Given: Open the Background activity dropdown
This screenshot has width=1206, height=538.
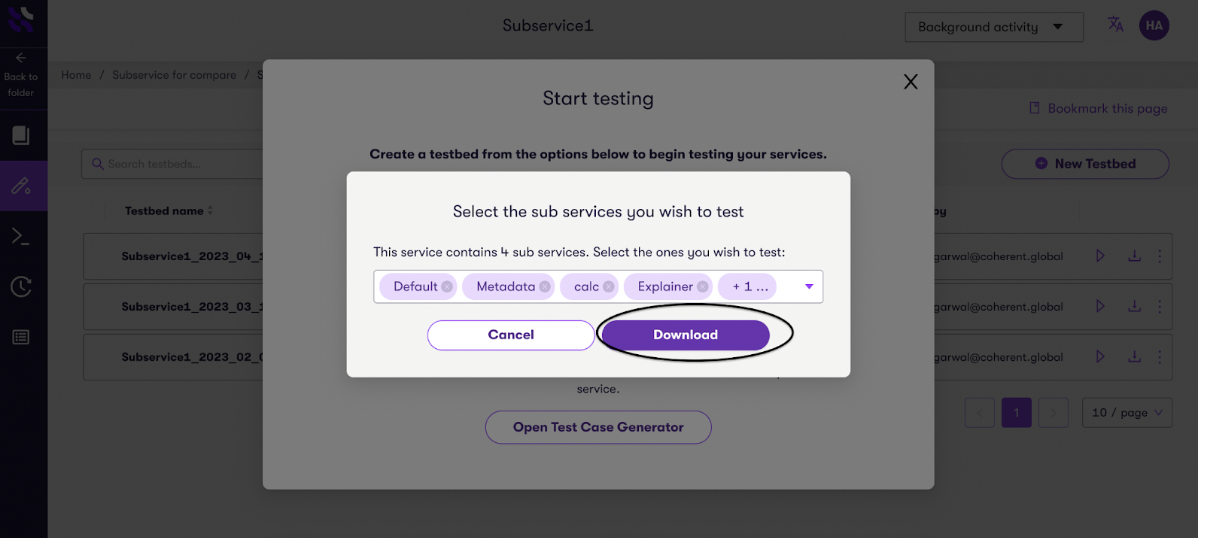Looking at the screenshot, I should point(993,27).
